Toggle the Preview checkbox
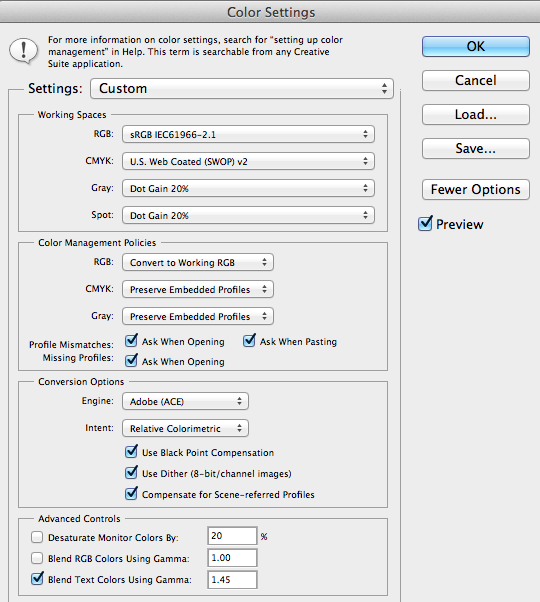Screen dimensions: 540x602 point(425,223)
